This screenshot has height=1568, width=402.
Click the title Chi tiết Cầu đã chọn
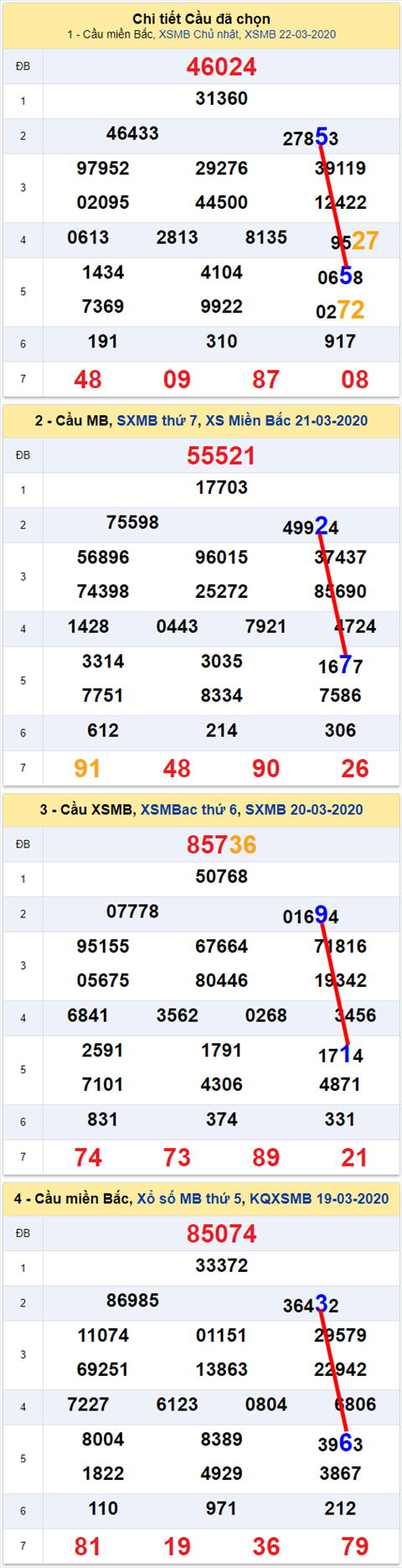click(x=201, y=18)
